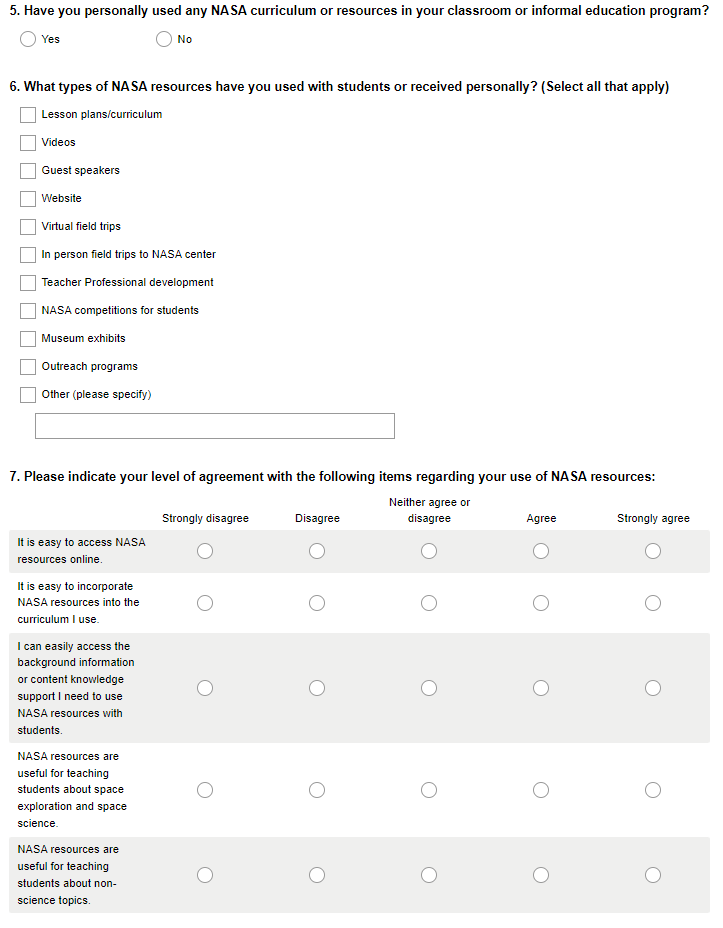Viewport: 723px width, 928px height.
Task: Pick Neither agree or disagree for background information
Action: pos(429,688)
